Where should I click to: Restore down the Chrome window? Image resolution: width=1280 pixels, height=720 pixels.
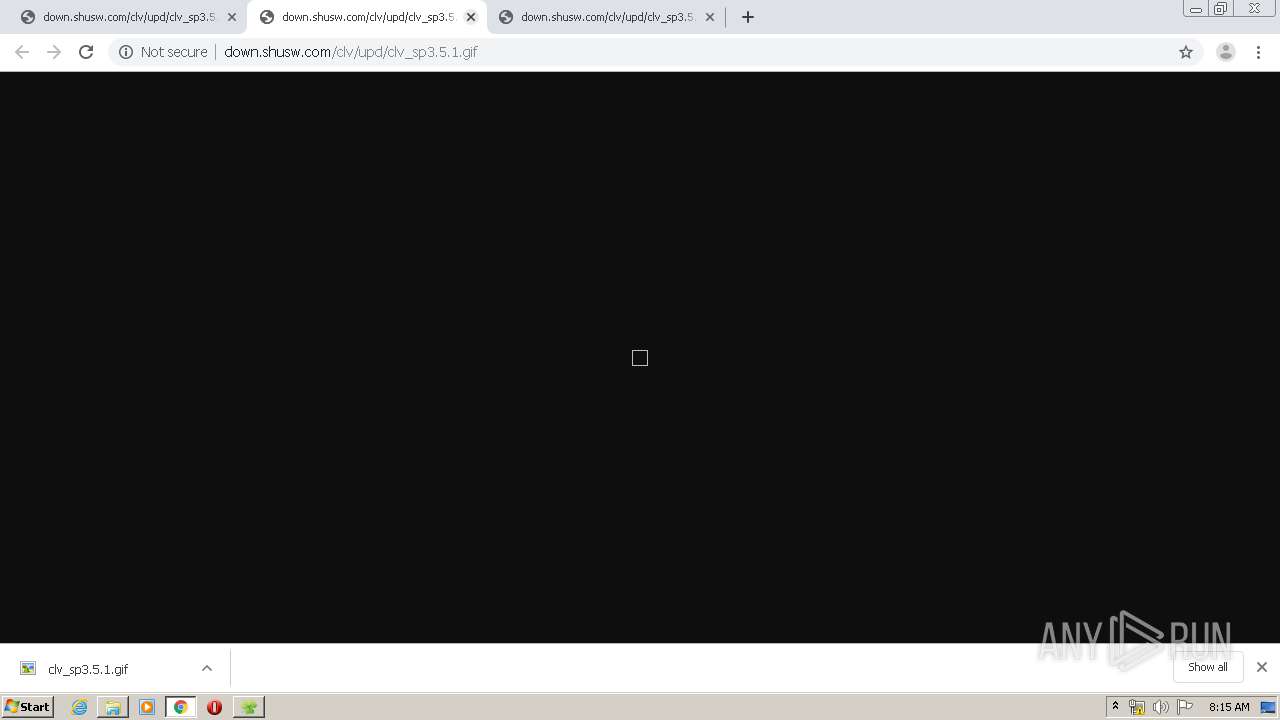[x=1221, y=9]
